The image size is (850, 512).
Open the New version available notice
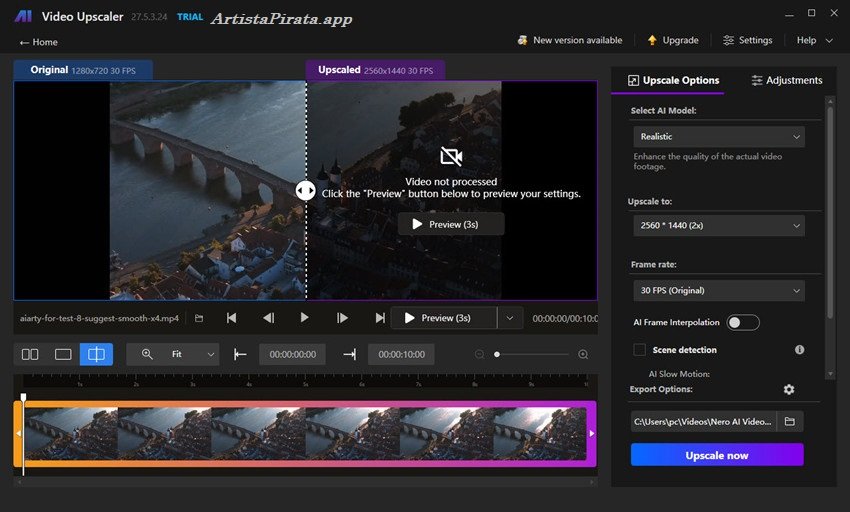(x=570, y=40)
